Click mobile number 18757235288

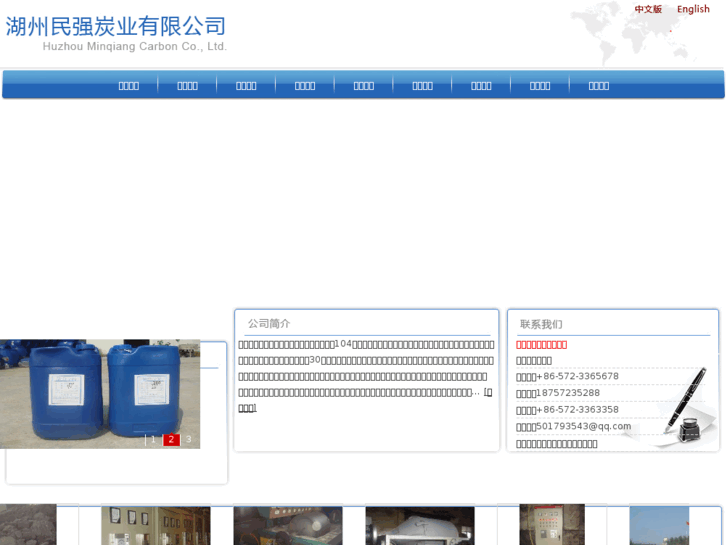(568, 393)
